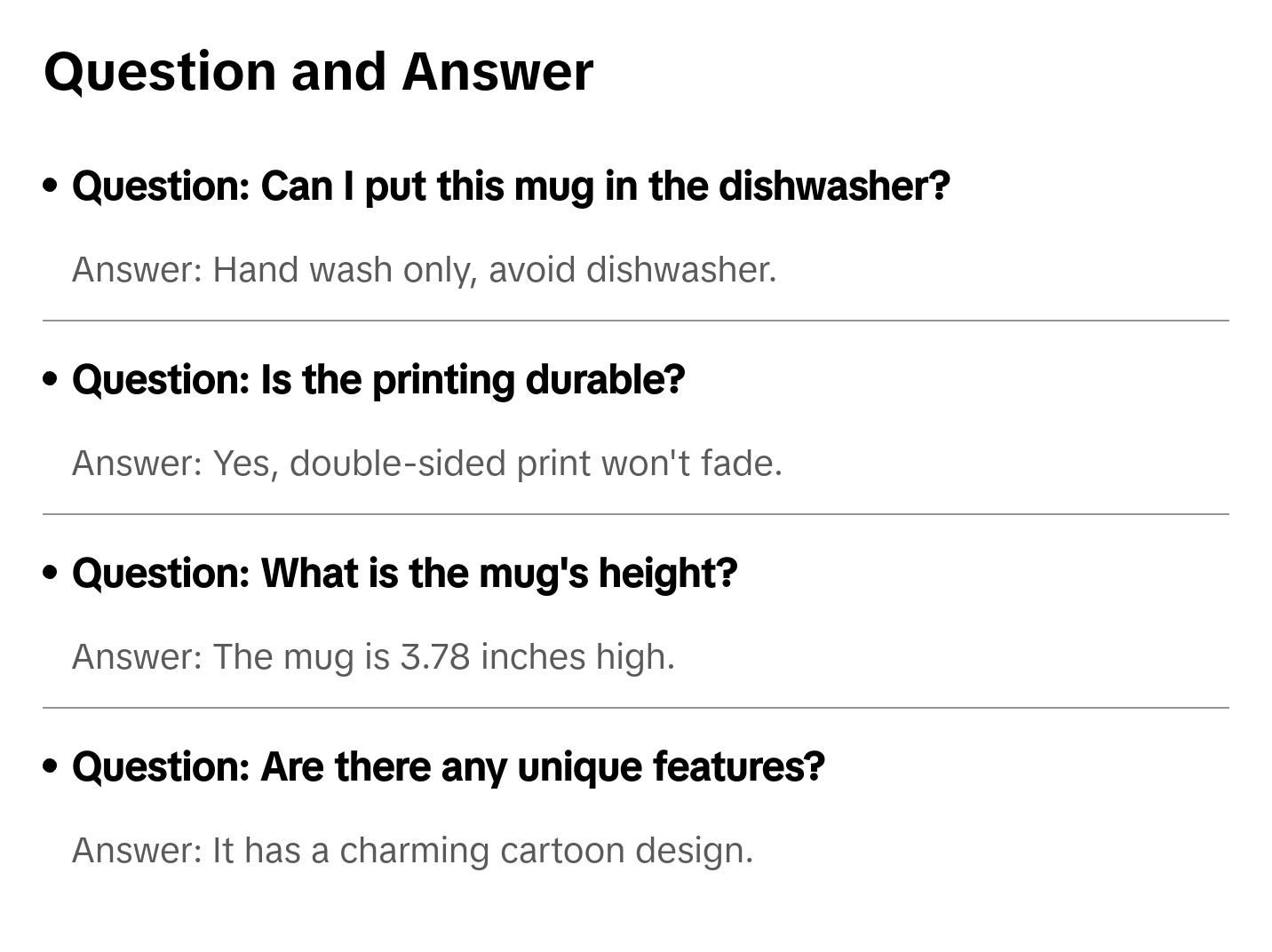Viewport: 1272px width, 952px height.
Task: Select the 'What is the mug's height?' question
Action: click(404, 574)
